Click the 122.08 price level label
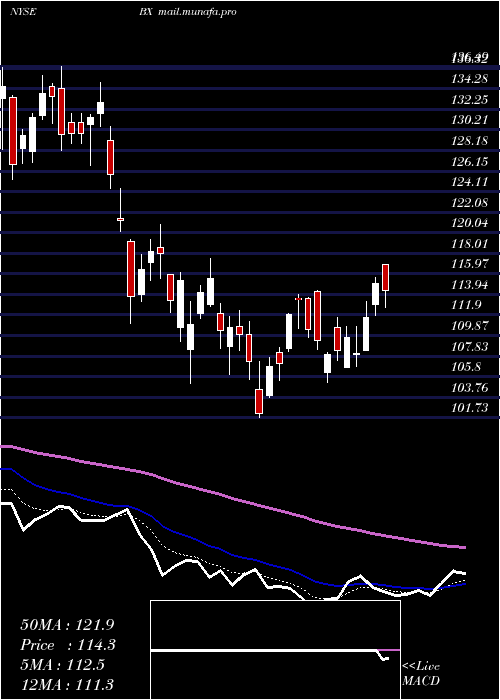 pos(470,203)
